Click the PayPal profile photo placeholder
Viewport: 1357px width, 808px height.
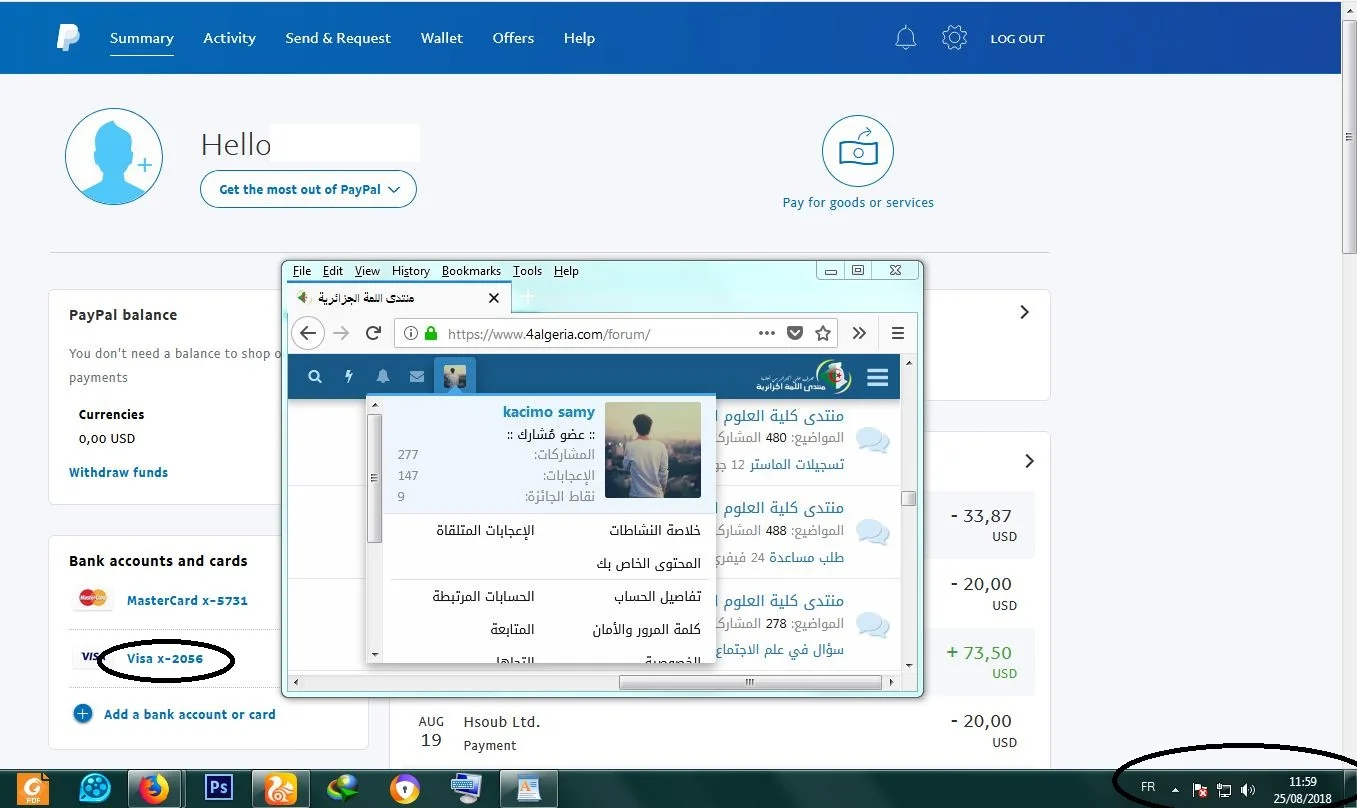click(x=114, y=157)
